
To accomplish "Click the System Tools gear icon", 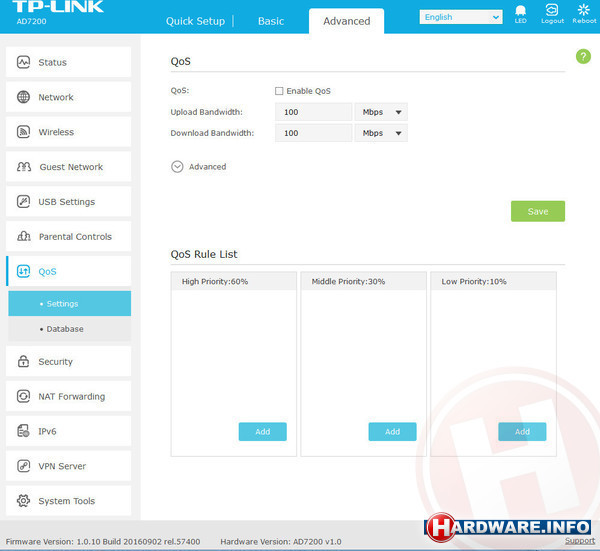I will (x=23, y=500).
